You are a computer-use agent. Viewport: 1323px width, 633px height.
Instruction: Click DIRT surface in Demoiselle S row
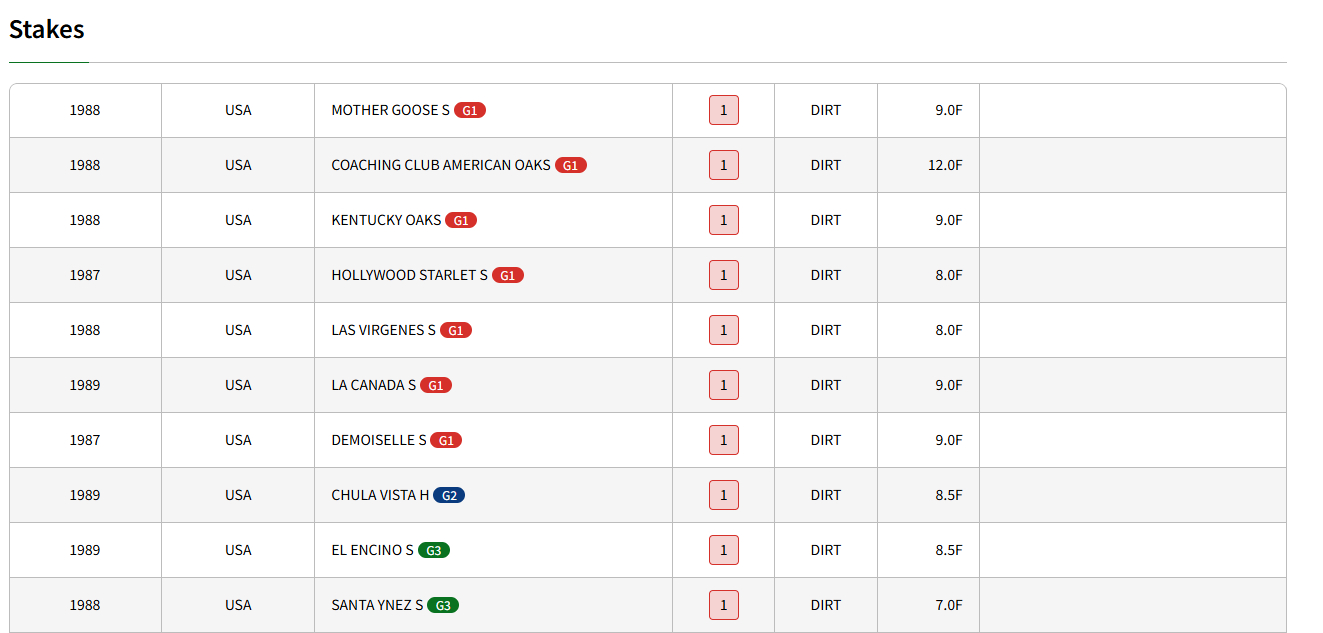point(826,440)
